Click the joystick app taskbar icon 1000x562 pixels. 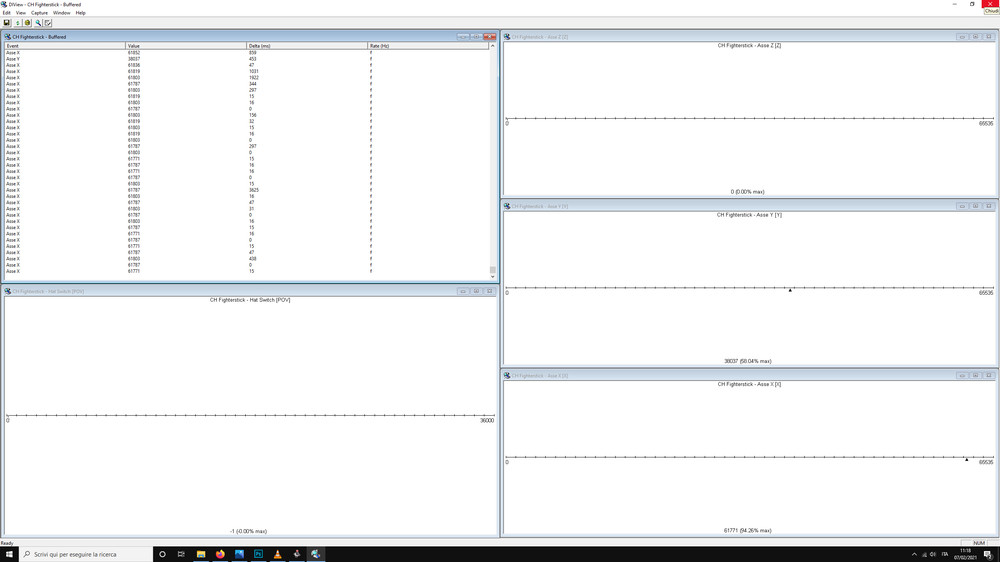click(297, 554)
